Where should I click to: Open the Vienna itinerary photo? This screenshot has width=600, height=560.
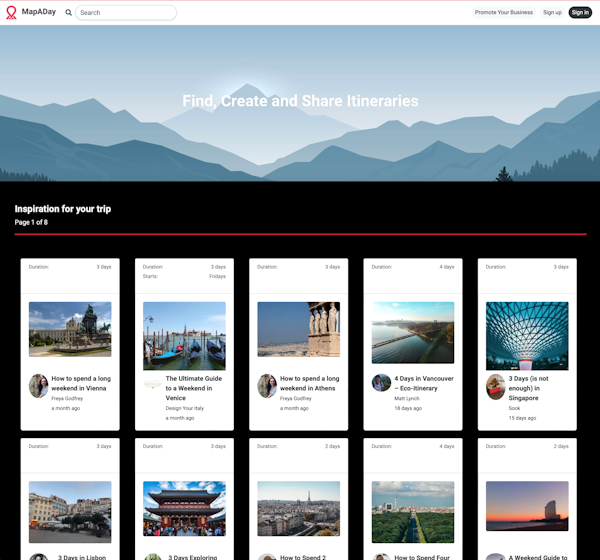(x=70, y=330)
